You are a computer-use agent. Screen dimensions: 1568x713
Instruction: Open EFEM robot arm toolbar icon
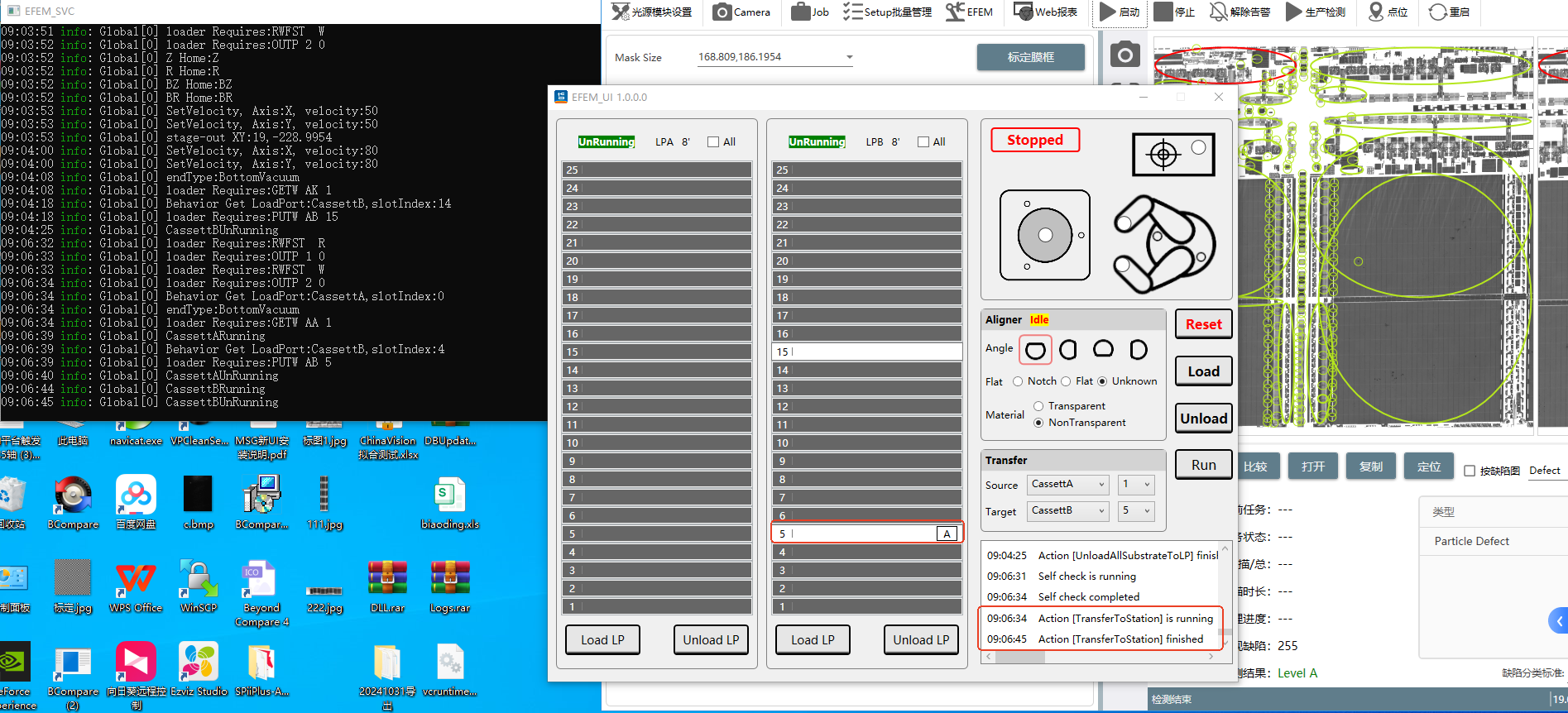[x=956, y=12]
